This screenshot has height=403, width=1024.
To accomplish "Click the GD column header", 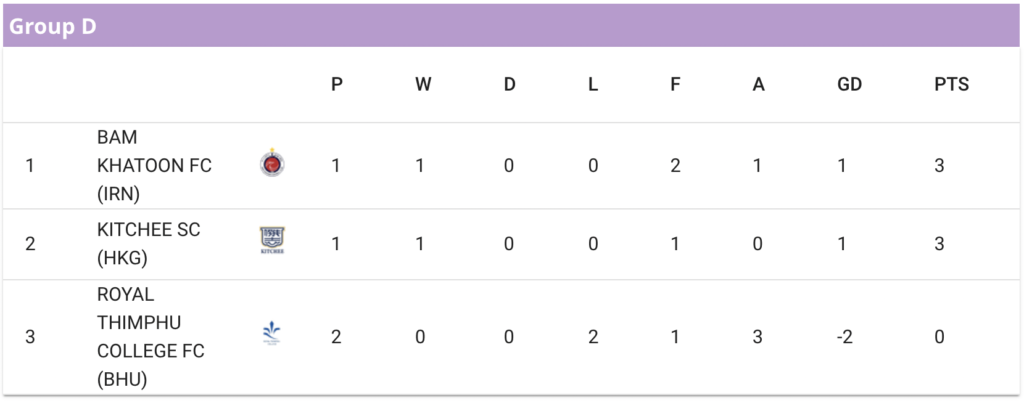I will pos(849,84).
